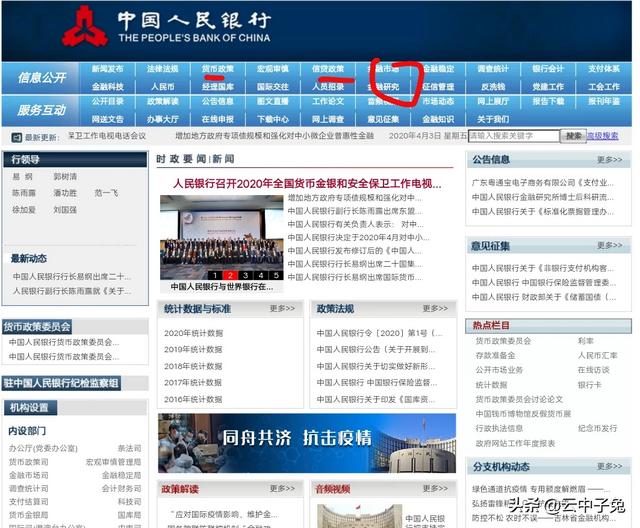Open 在线申报 in the service navigation
The image size is (640, 528).
(x=218, y=119)
